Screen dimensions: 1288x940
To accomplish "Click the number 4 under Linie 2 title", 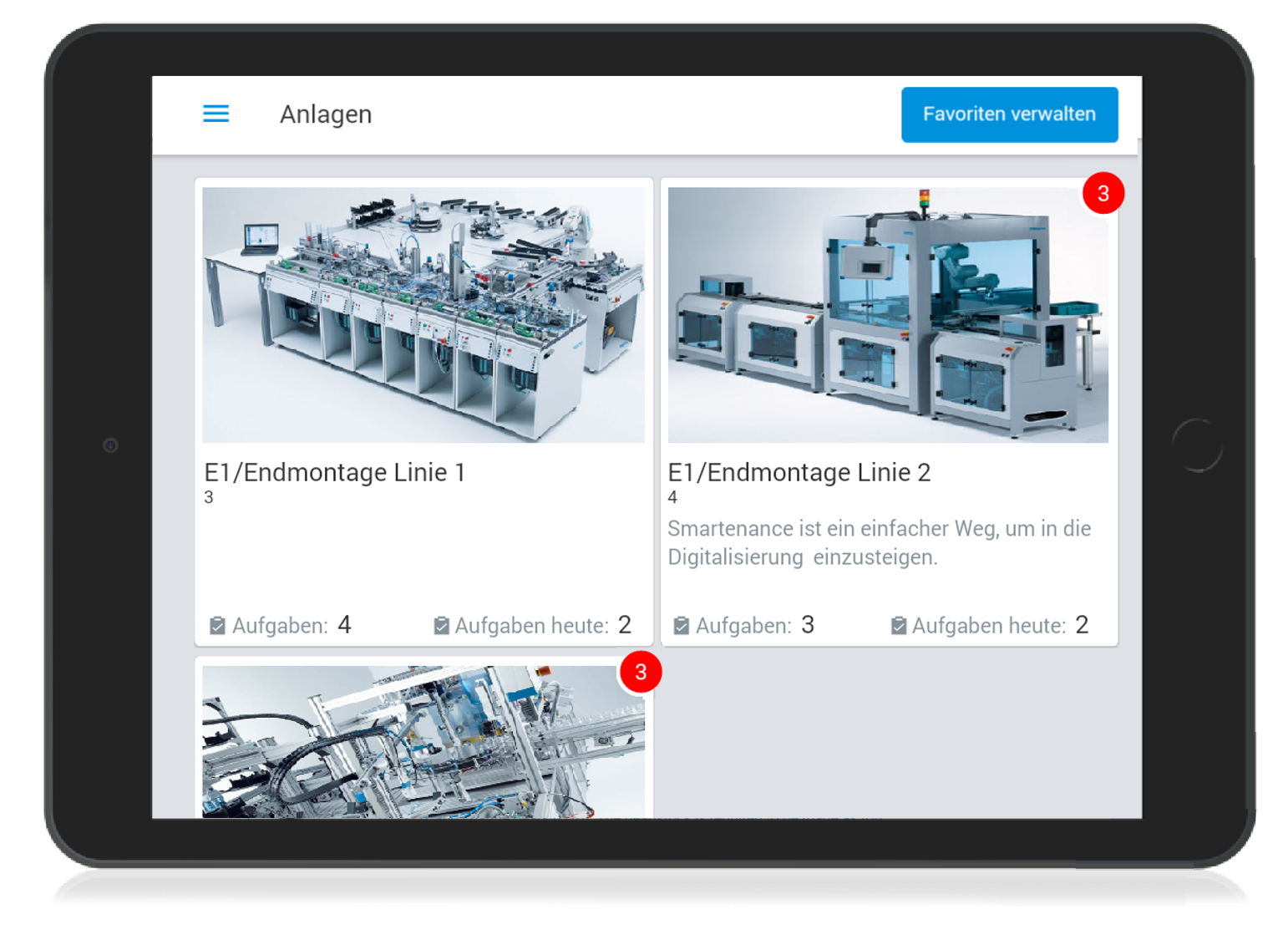I will coord(672,498).
